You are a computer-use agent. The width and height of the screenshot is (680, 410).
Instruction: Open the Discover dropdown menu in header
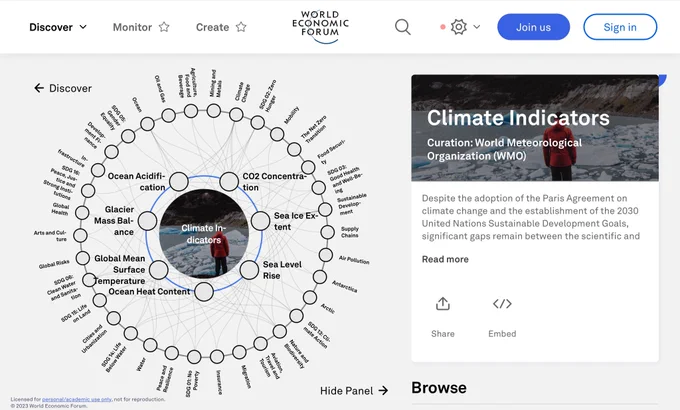click(x=58, y=27)
